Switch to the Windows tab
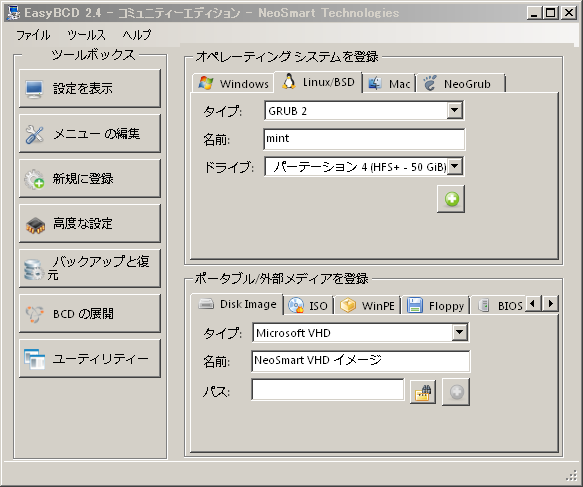 [233, 83]
